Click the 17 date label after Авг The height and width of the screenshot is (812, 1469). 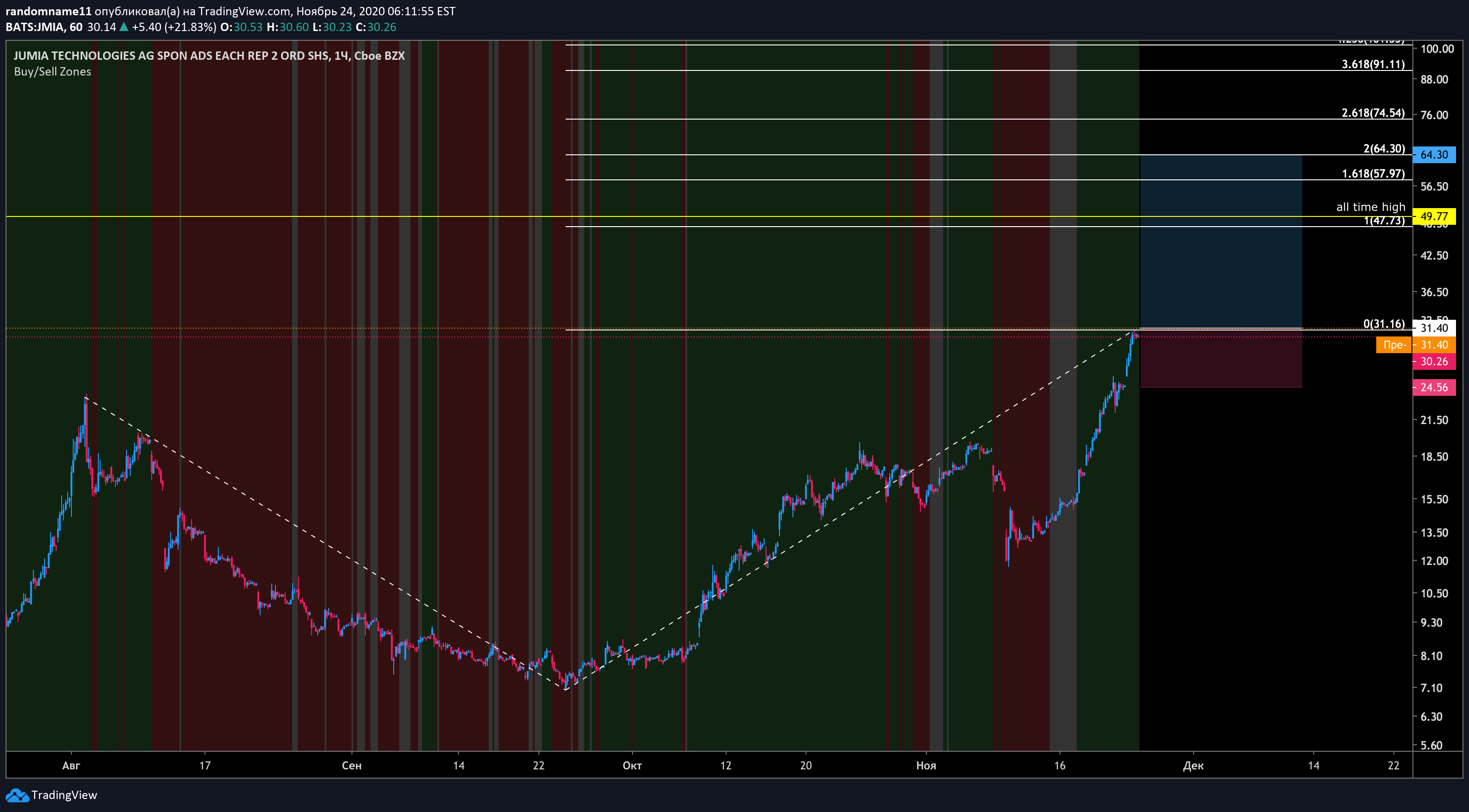tap(205, 765)
